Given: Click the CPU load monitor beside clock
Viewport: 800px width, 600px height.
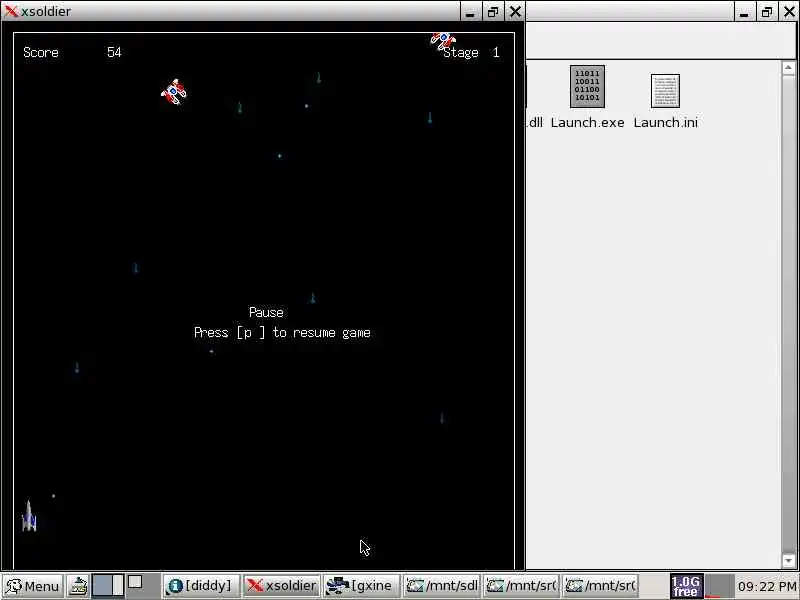Looking at the screenshot, I should pyautogui.click(x=719, y=586).
